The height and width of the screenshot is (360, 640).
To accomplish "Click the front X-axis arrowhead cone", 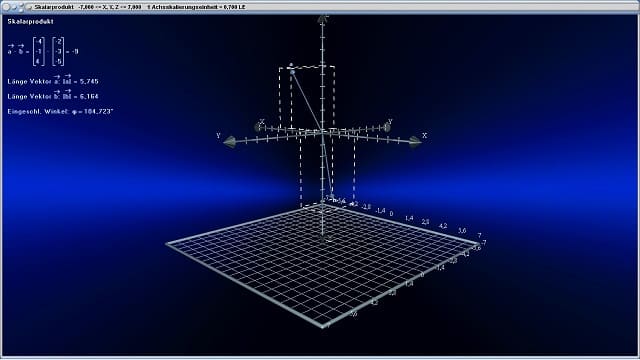I will tap(415, 142).
